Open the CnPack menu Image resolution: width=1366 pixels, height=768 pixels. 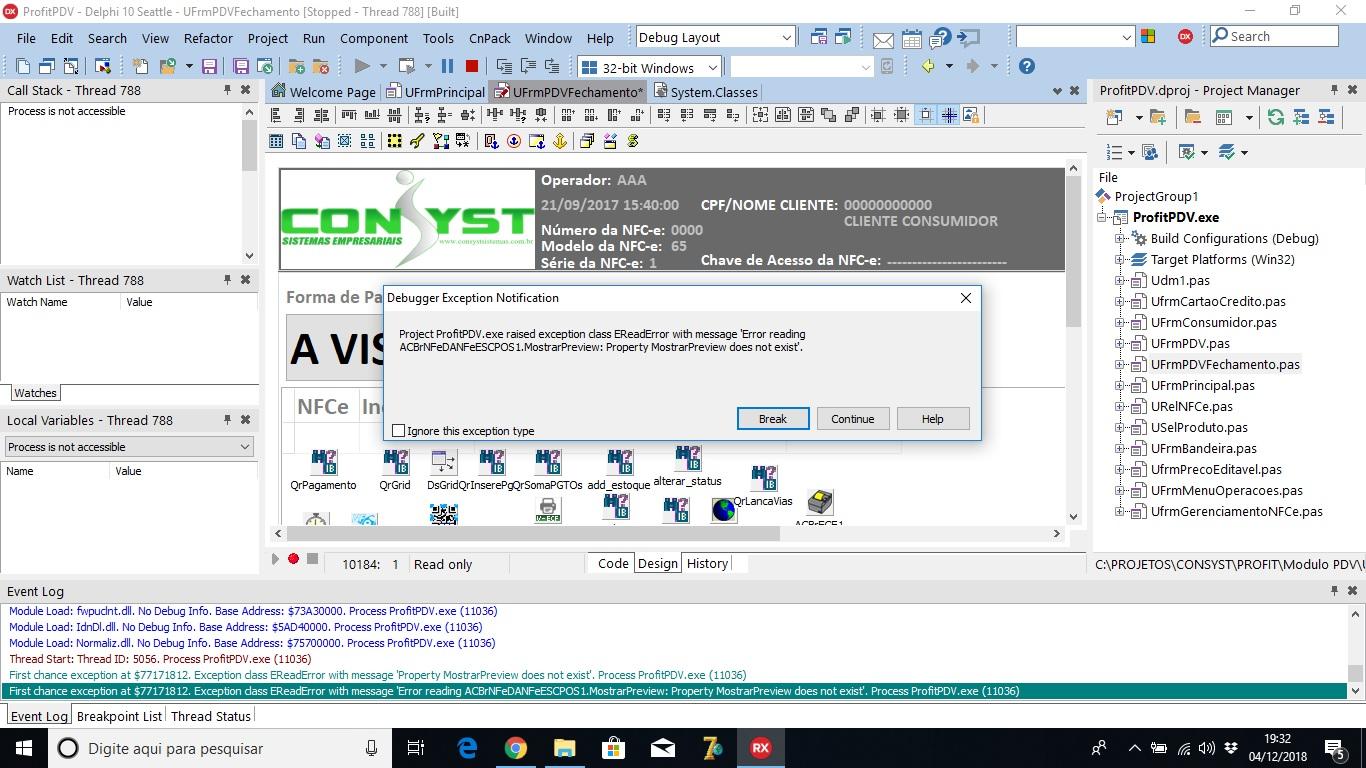tap(490, 38)
